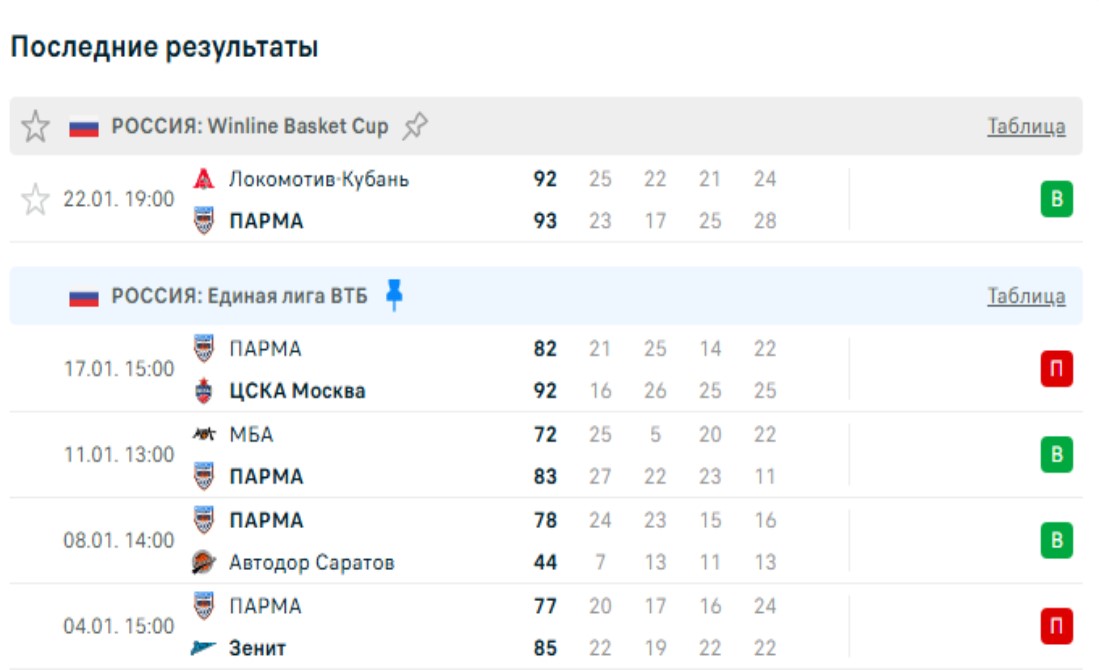Click the Локомотив-Кубань team logo

coord(203,180)
